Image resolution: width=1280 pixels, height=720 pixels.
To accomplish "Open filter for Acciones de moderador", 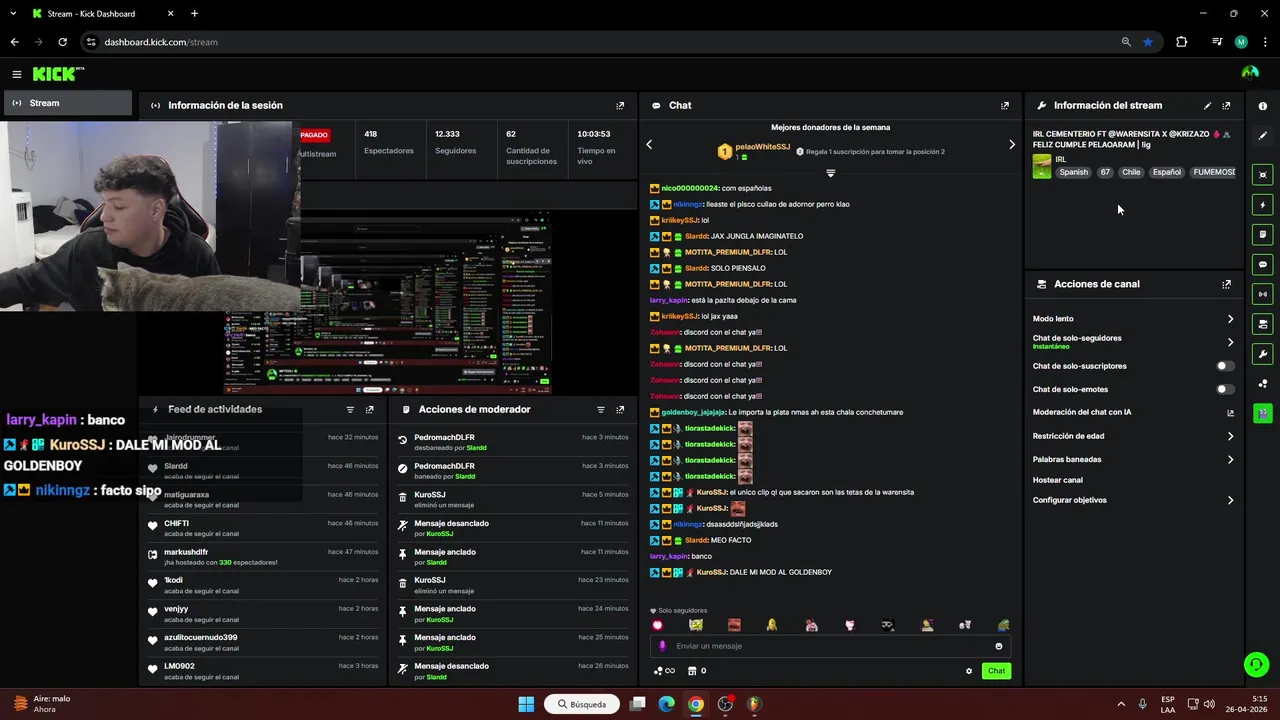I will coord(600,409).
